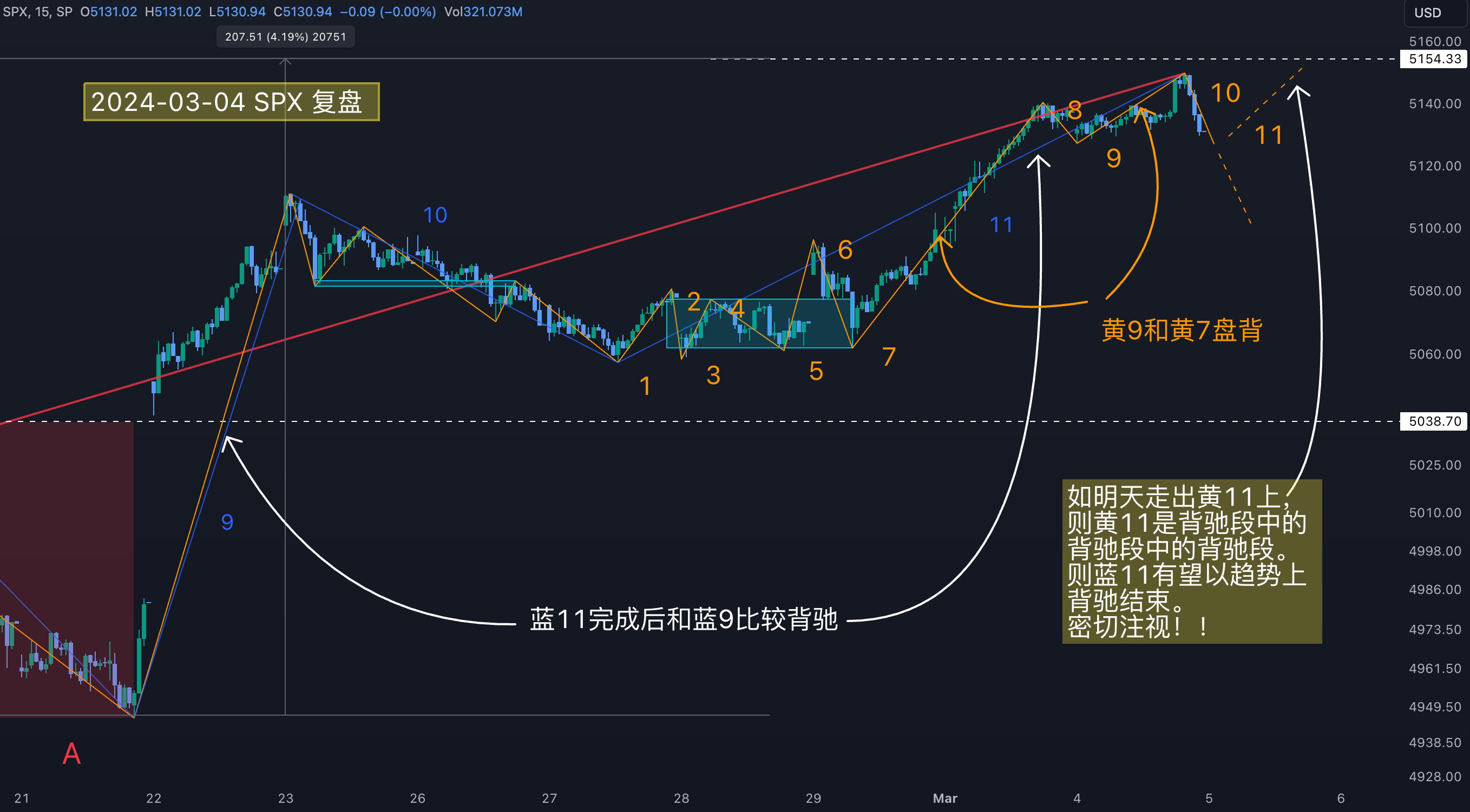Click the SPX, 15, SP symbol legend

click(38, 11)
